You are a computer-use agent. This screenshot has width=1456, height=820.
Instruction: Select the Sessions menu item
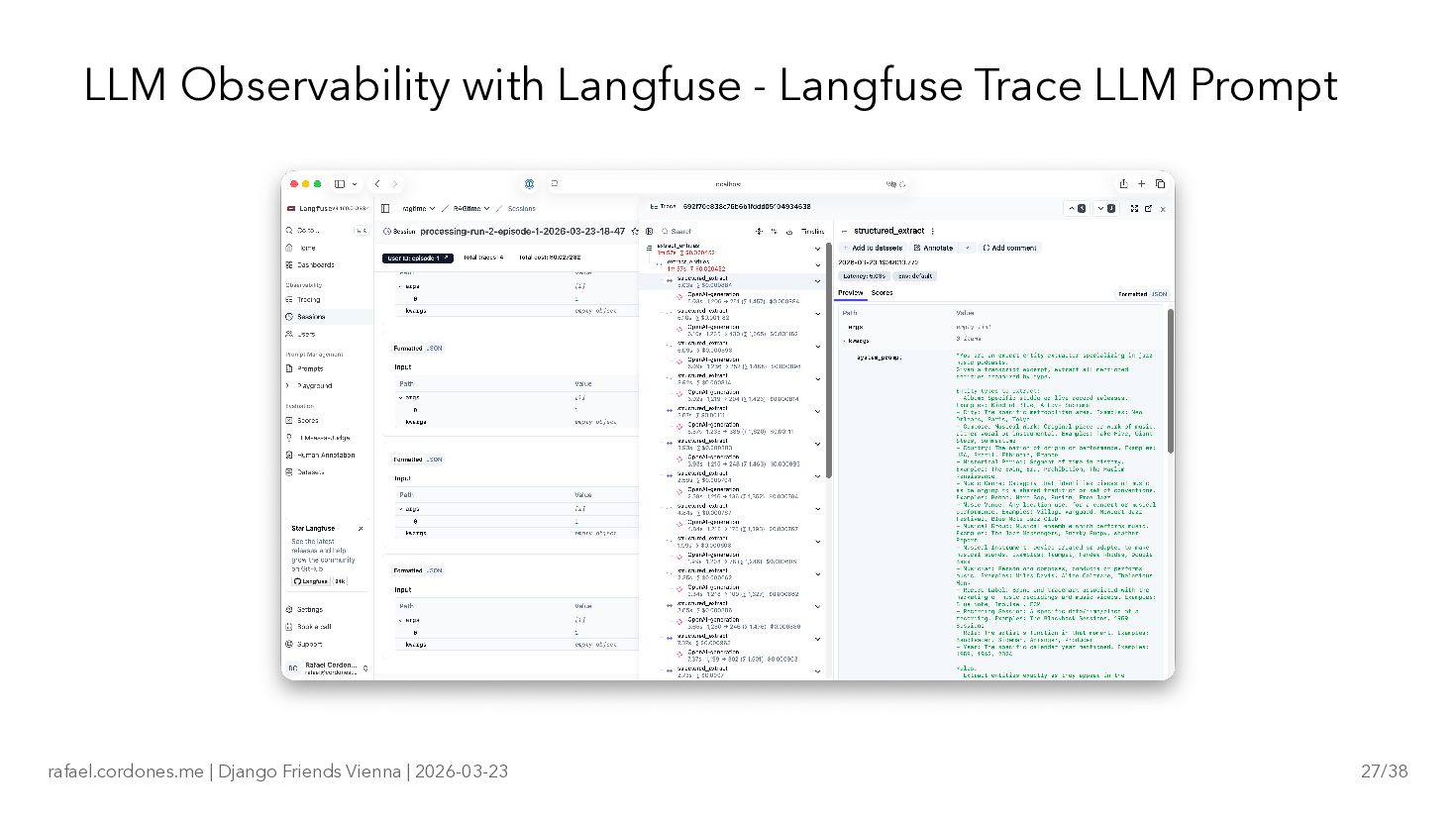point(310,317)
